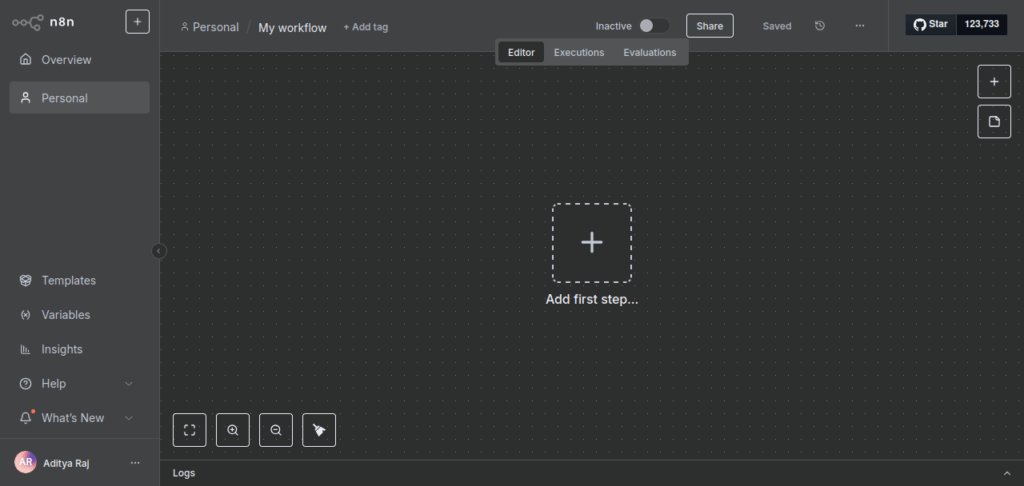The image size is (1024, 486).
Task: Open the nodes panel plus button
Action: click(x=993, y=82)
